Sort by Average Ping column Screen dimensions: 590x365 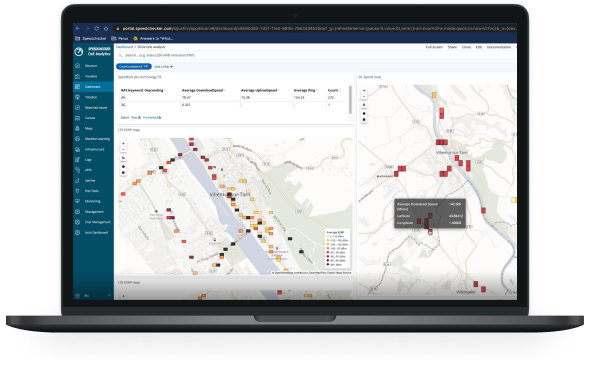(x=305, y=90)
